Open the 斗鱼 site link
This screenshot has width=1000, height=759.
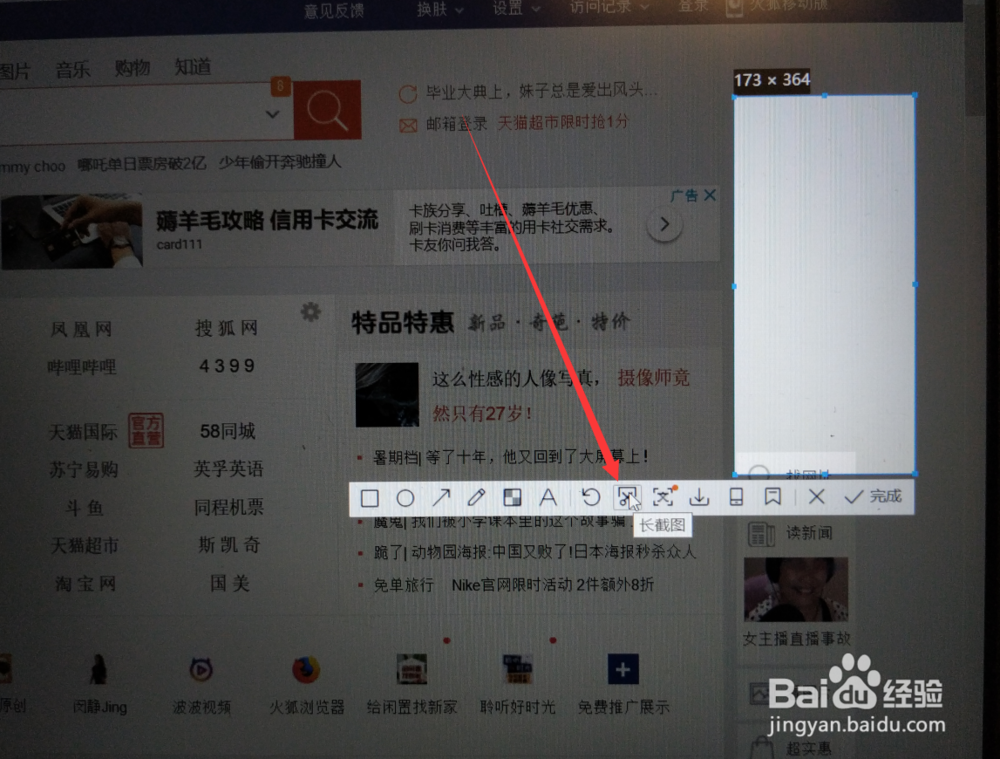click(84, 508)
